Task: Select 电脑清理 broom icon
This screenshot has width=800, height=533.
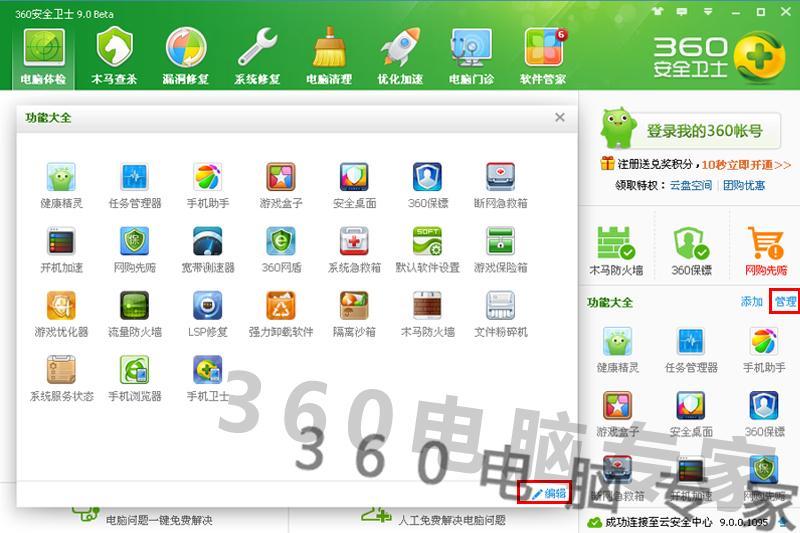Action: 329,57
